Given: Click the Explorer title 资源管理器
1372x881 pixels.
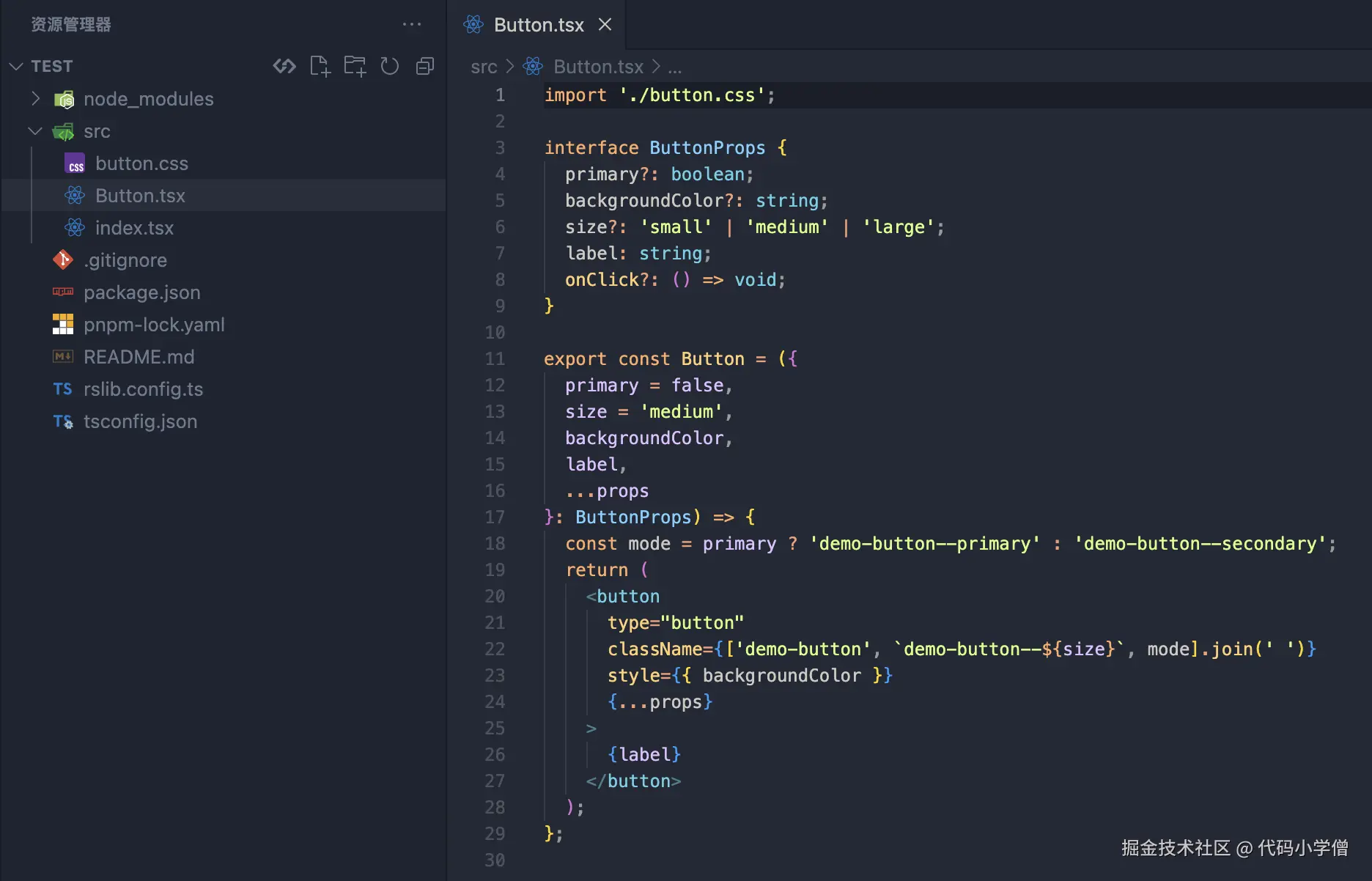Looking at the screenshot, I should point(71,24).
